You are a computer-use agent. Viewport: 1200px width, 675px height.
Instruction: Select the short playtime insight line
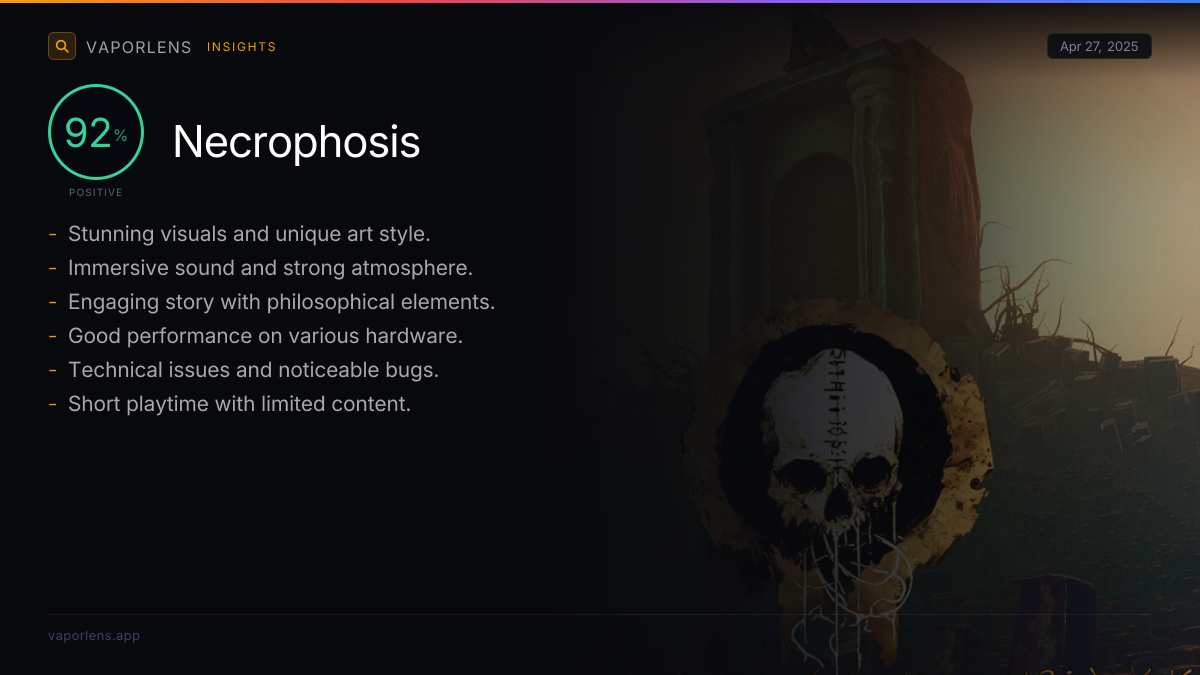pos(230,404)
